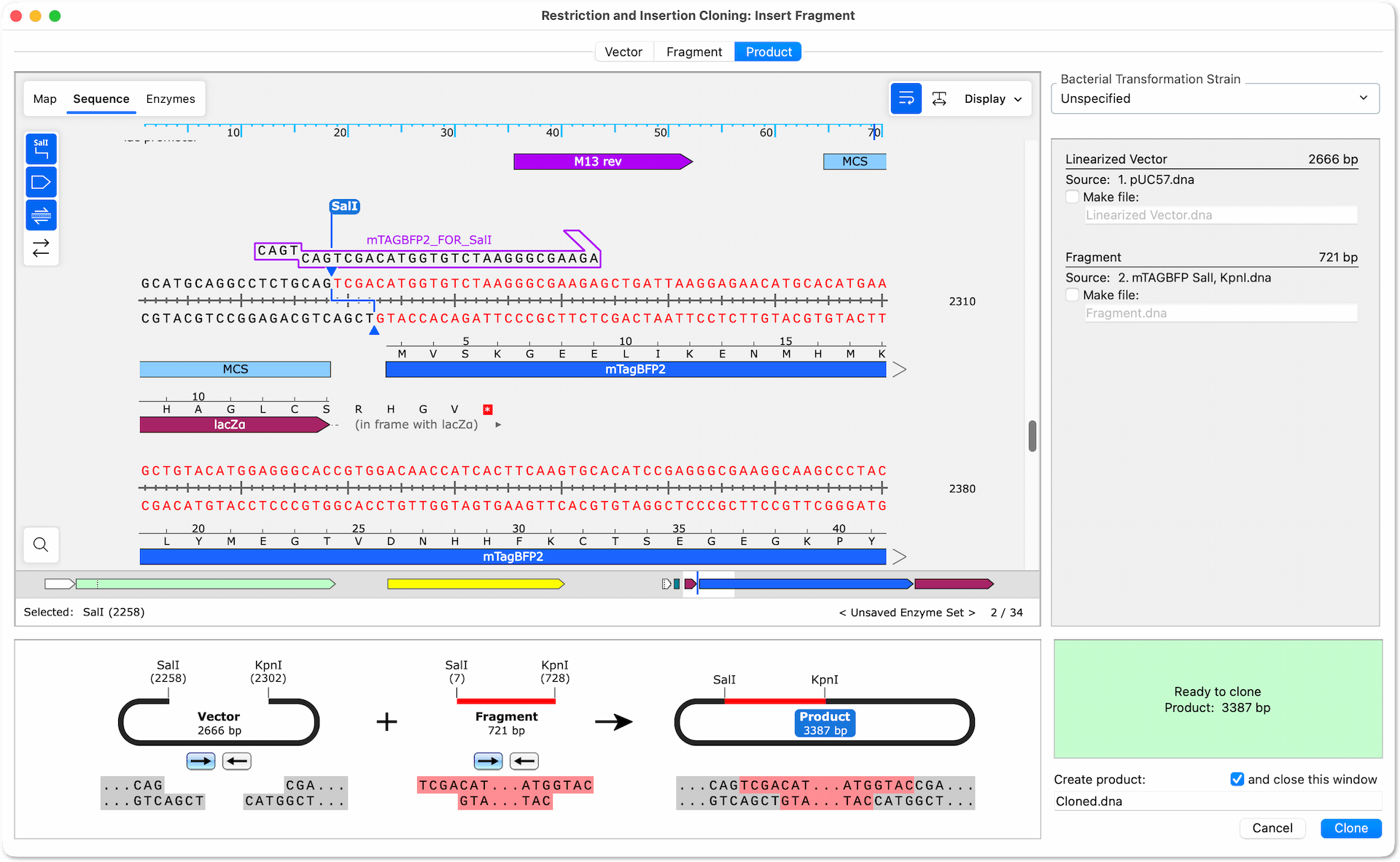Click the swap strands arrows icon
This screenshot has height=862, width=1400.
tap(41, 248)
